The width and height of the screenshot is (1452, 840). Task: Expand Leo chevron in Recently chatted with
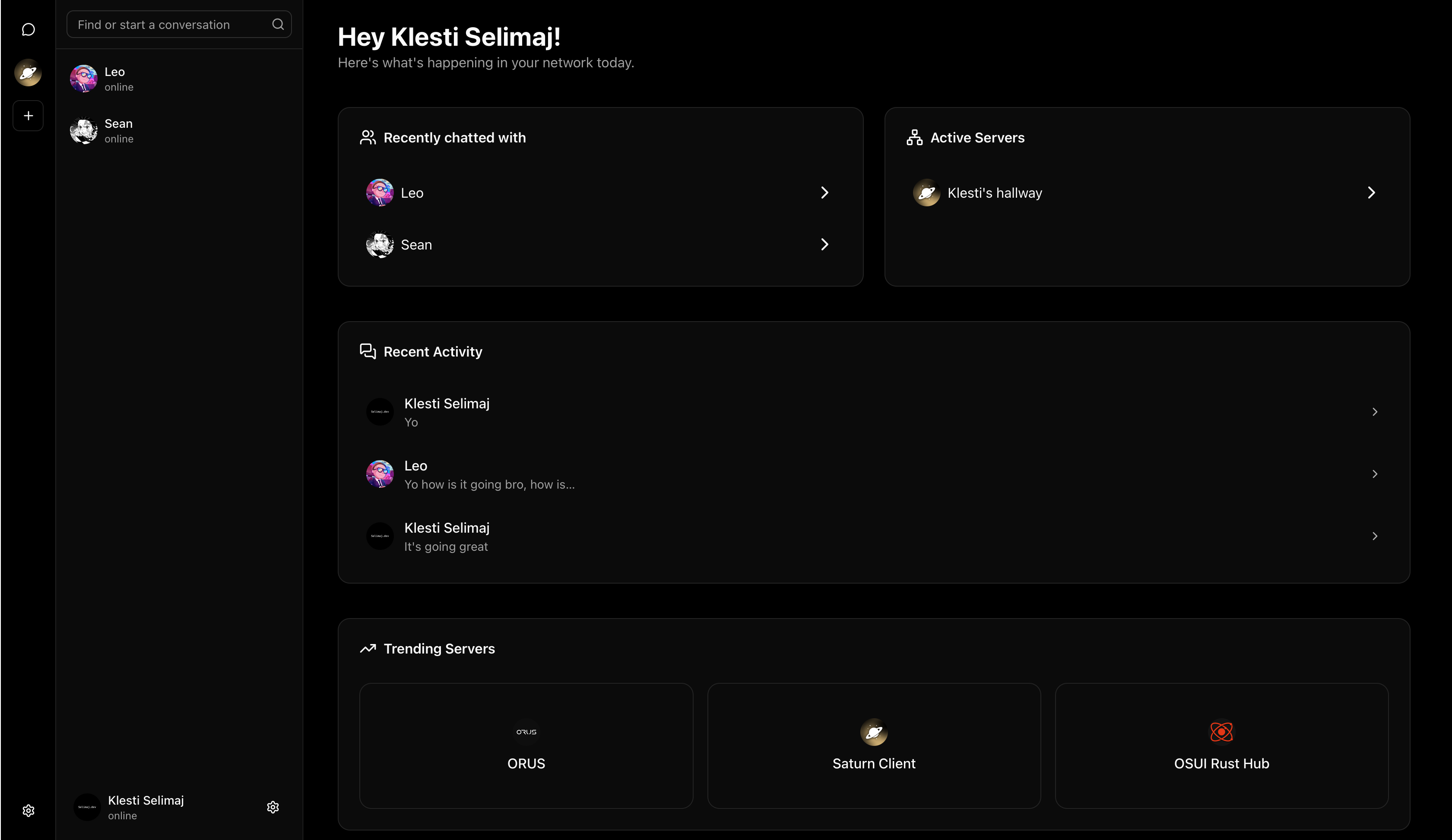pyautogui.click(x=824, y=193)
